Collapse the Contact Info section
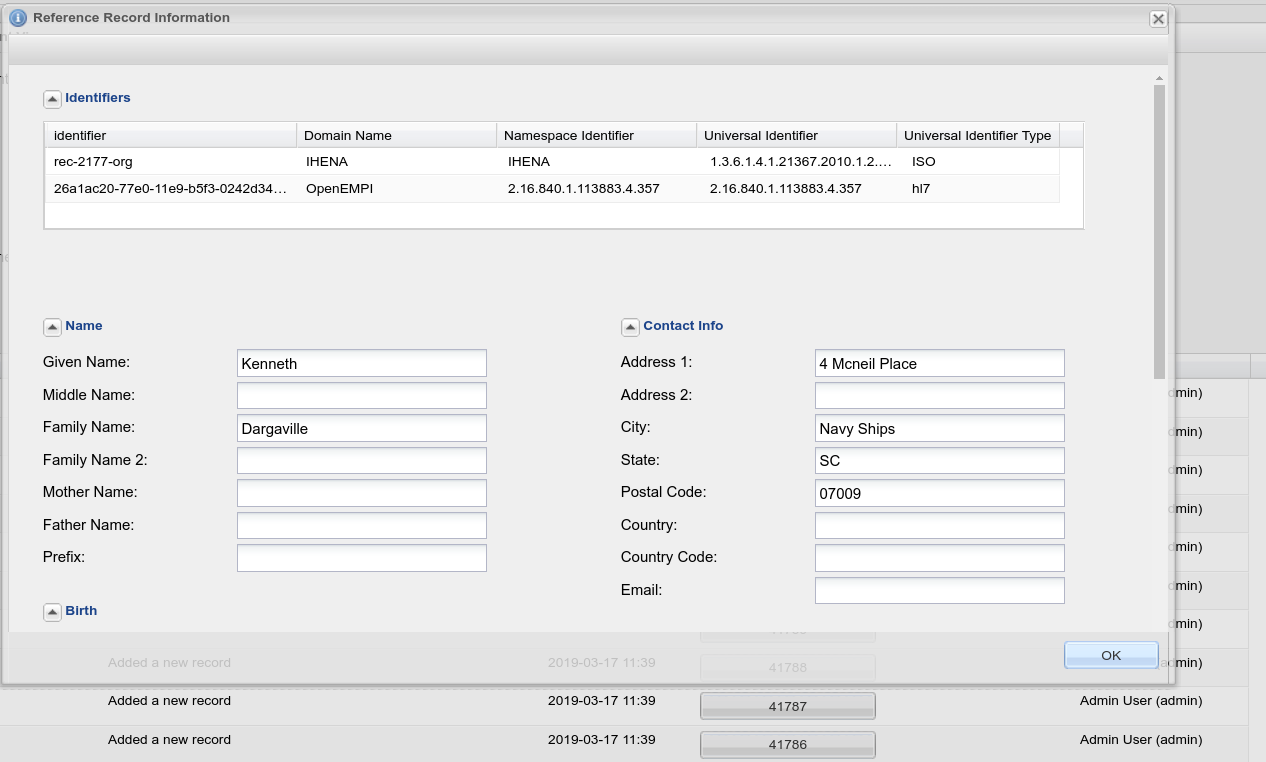The image size is (1266, 762). pyautogui.click(x=630, y=327)
